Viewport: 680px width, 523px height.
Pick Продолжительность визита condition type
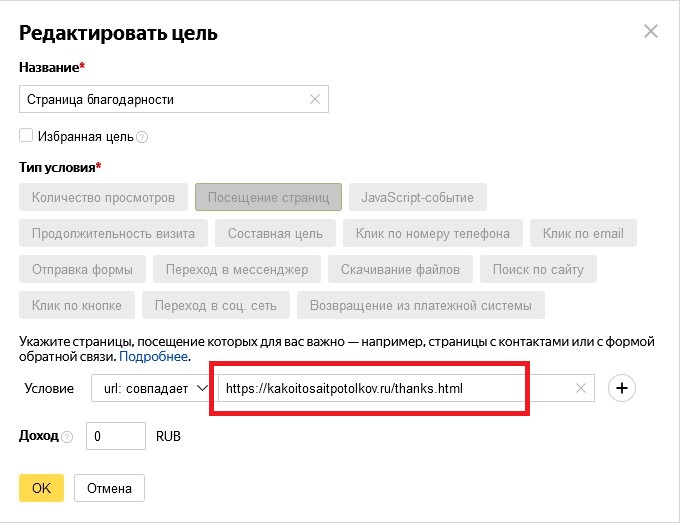point(113,233)
